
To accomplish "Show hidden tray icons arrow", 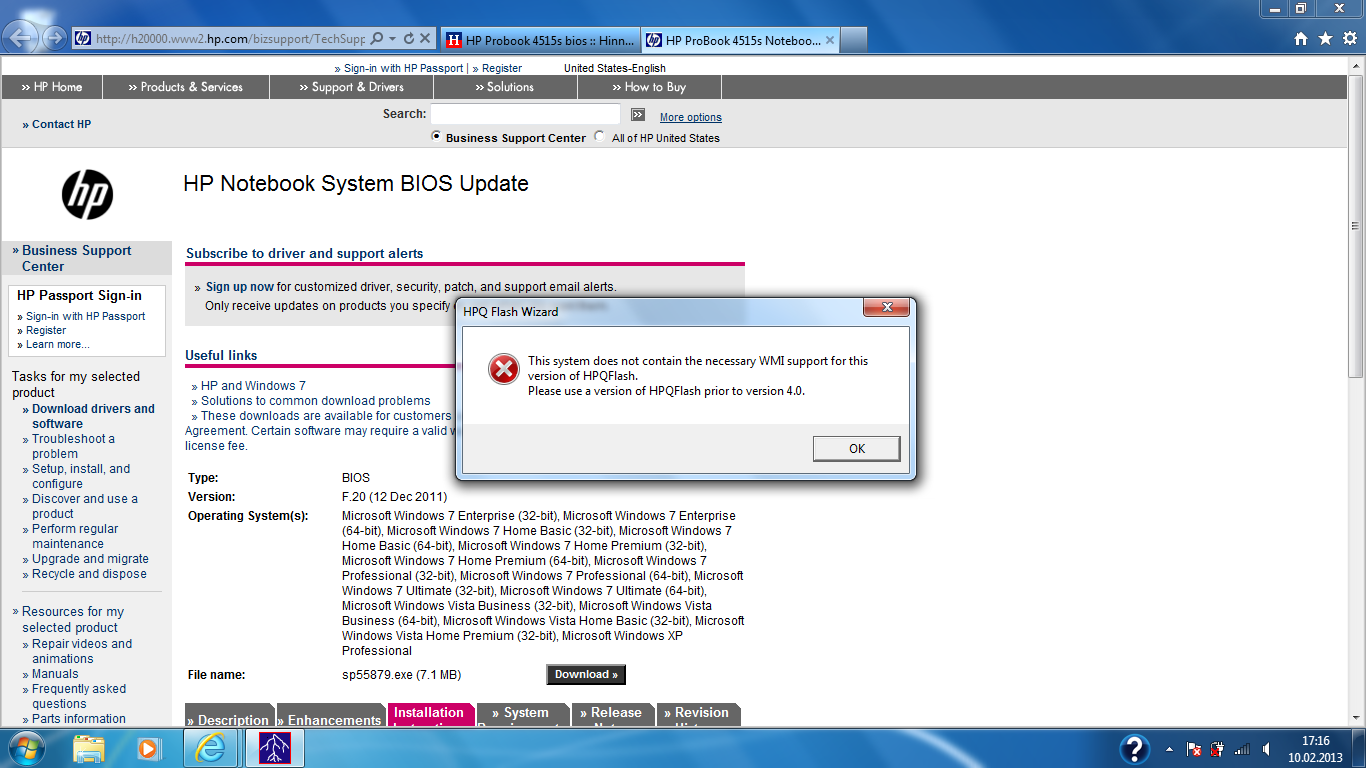I will point(1170,749).
